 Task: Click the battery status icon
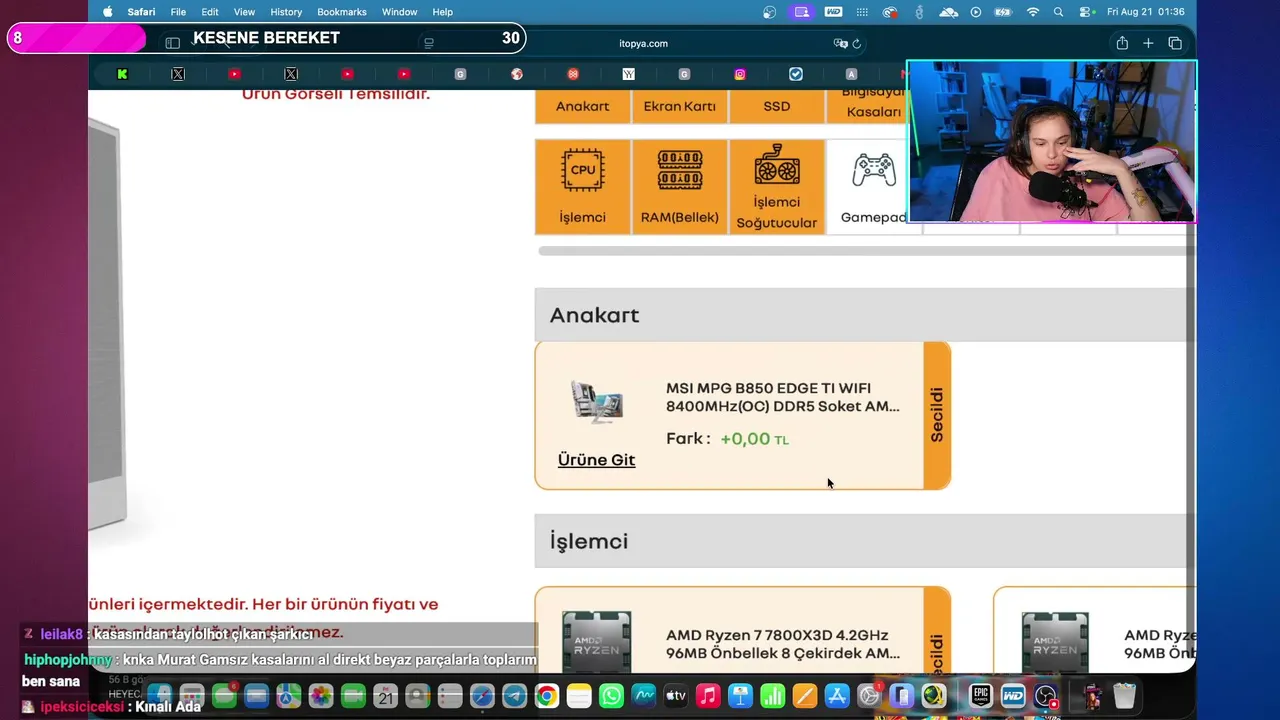pos(1004,12)
